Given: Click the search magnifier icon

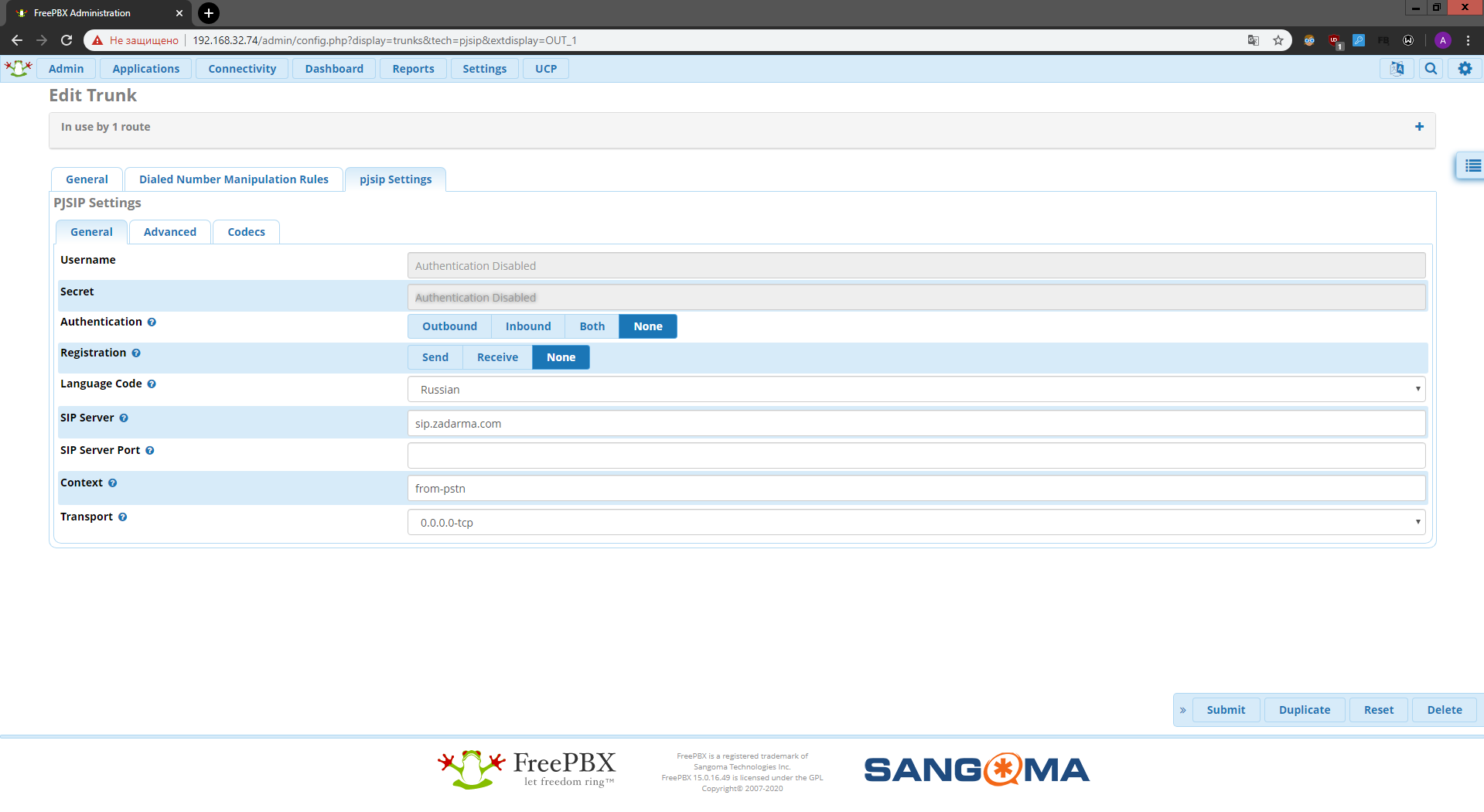Looking at the screenshot, I should [x=1431, y=69].
